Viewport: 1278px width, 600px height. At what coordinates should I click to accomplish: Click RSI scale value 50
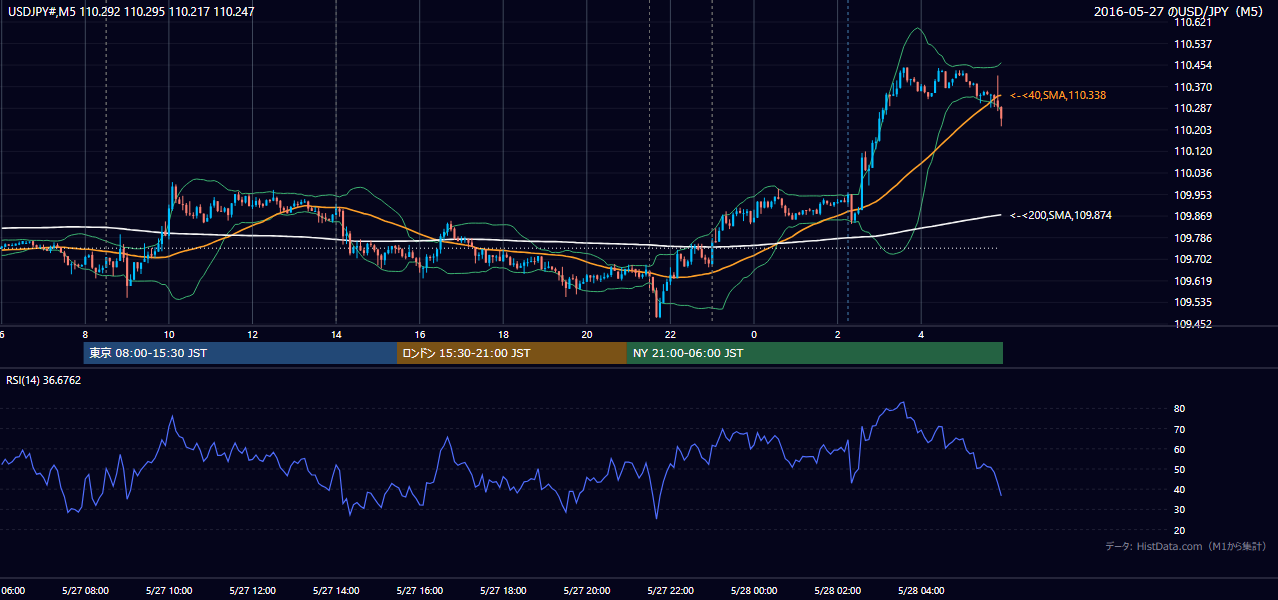pyautogui.click(x=1180, y=469)
